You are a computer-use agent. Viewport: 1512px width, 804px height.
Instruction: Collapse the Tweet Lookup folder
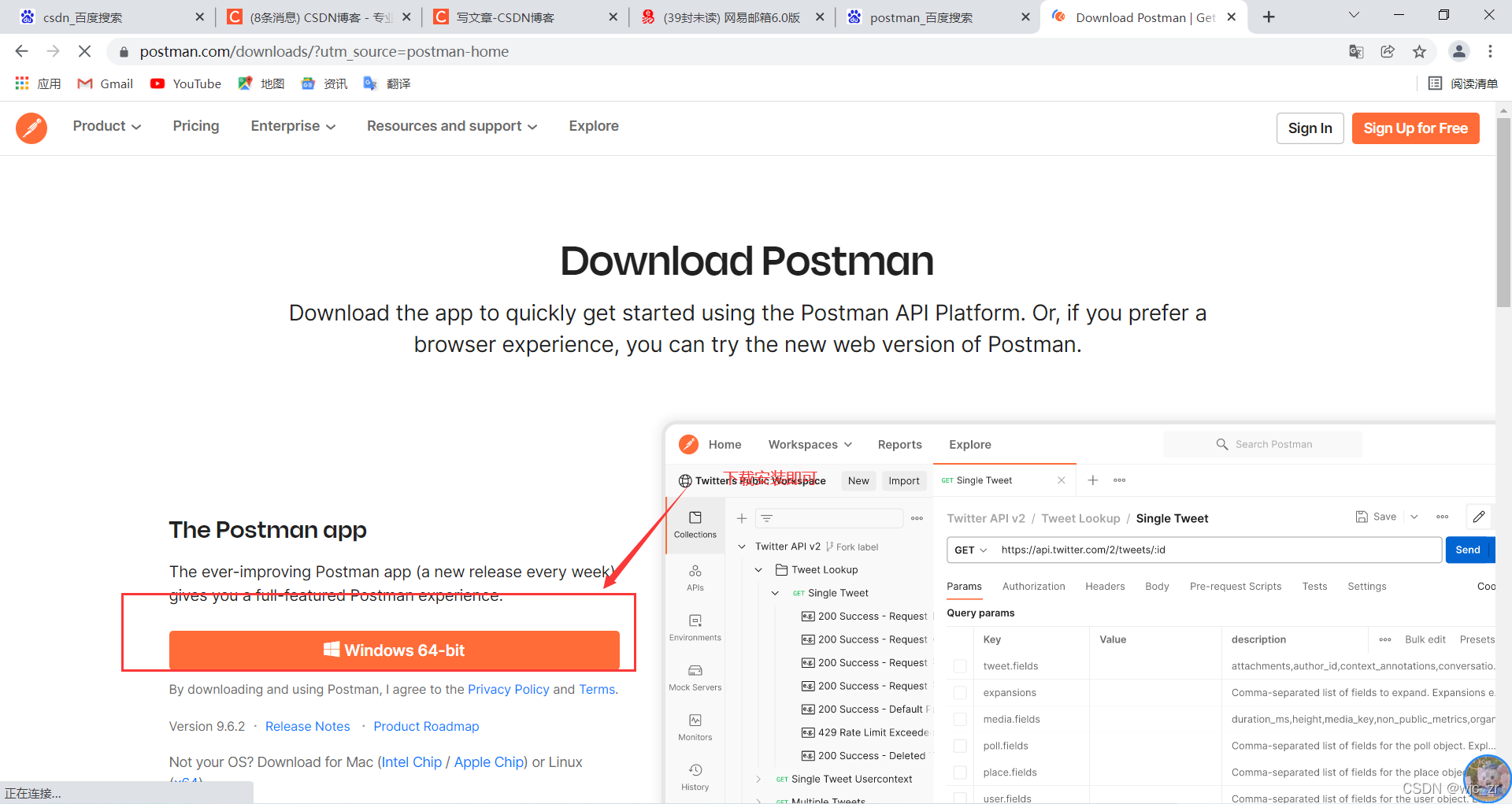pyautogui.click(x=758, y=569)
